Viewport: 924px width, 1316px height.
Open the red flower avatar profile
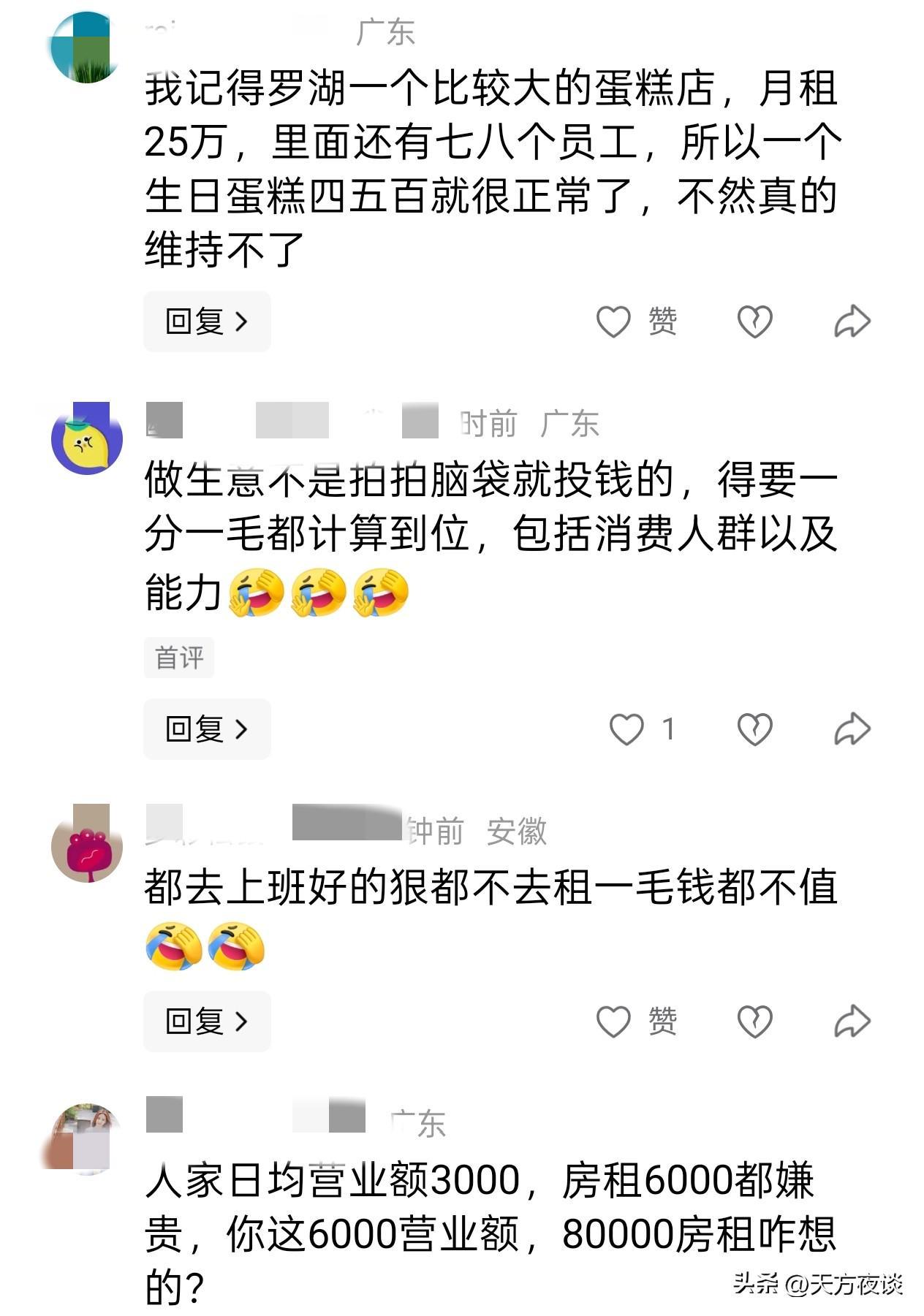pos(87,843)
